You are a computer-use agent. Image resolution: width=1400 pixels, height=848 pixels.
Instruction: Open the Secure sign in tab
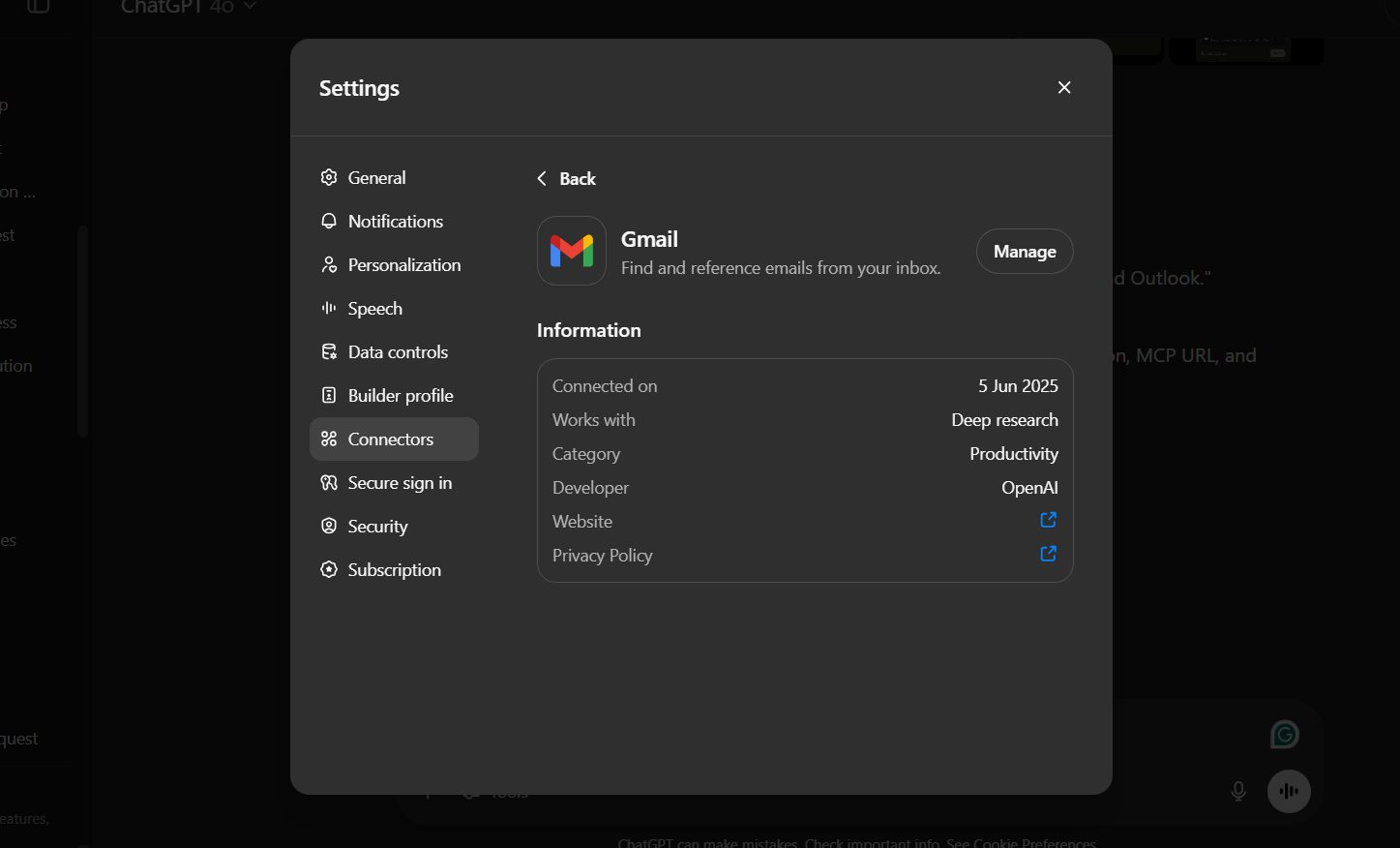pyautogui.click(x=394, y=483)
